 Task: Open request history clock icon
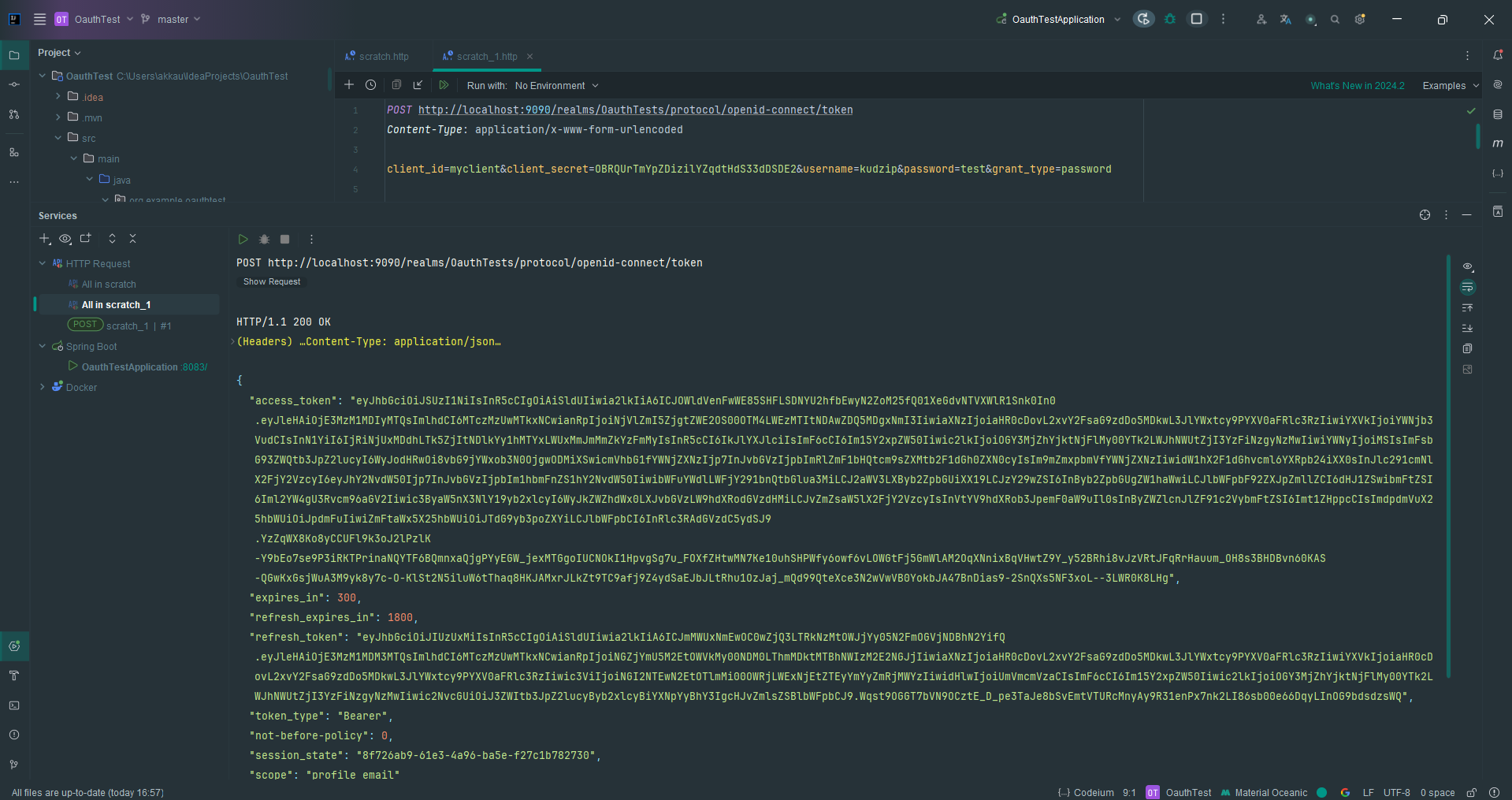click(371, 84)
